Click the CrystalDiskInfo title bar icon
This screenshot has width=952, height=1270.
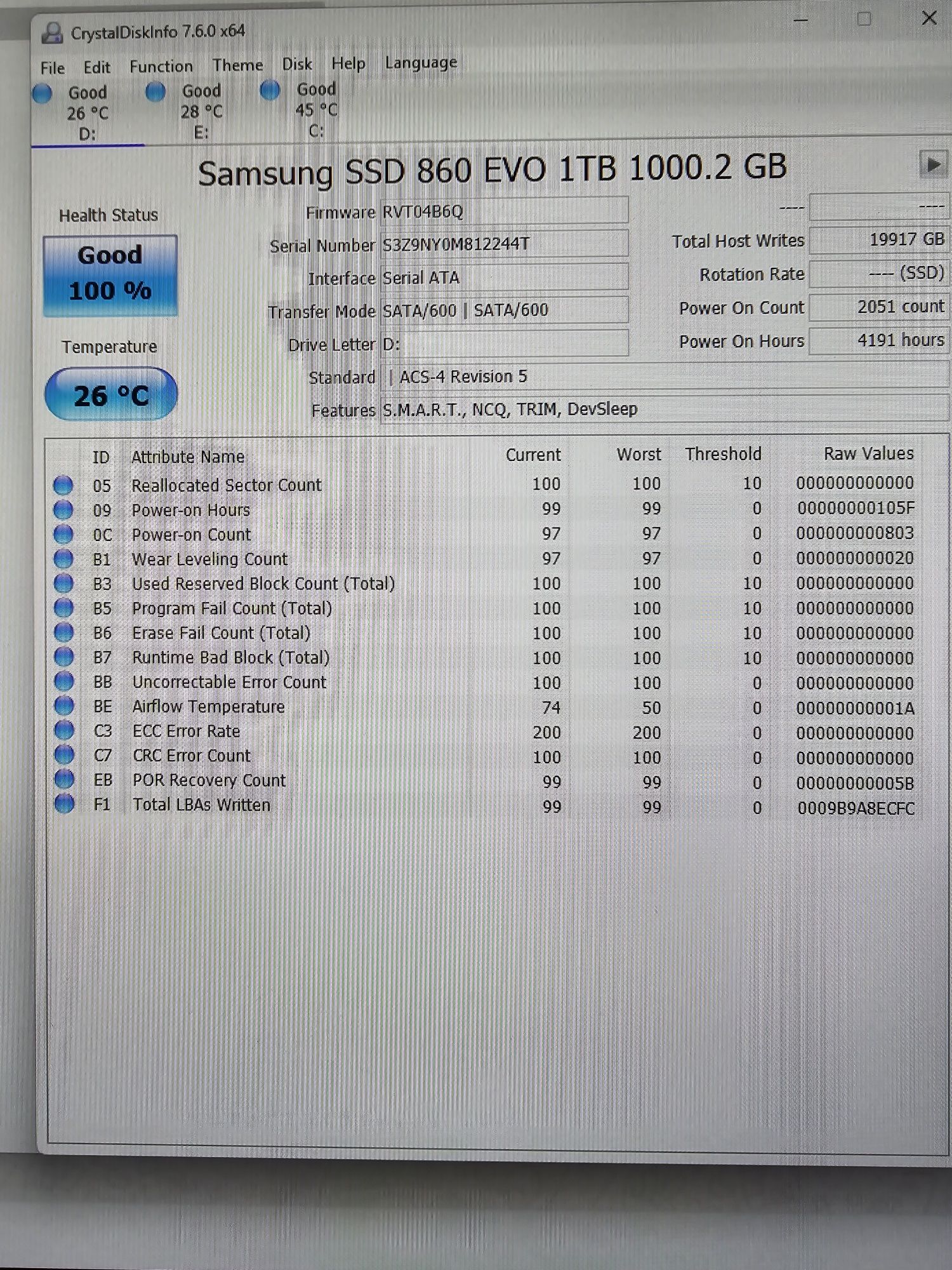click(52, 32)
